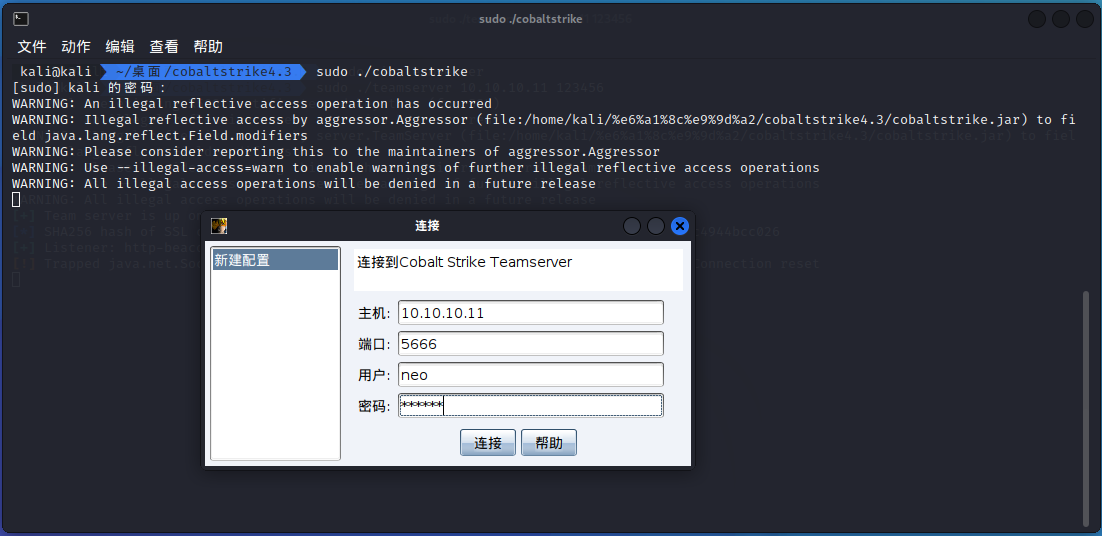The image size is (1102, 536).
Task: Click the 'All illegal access operations will be denied' warning line
Action: [x=304, y=183]
